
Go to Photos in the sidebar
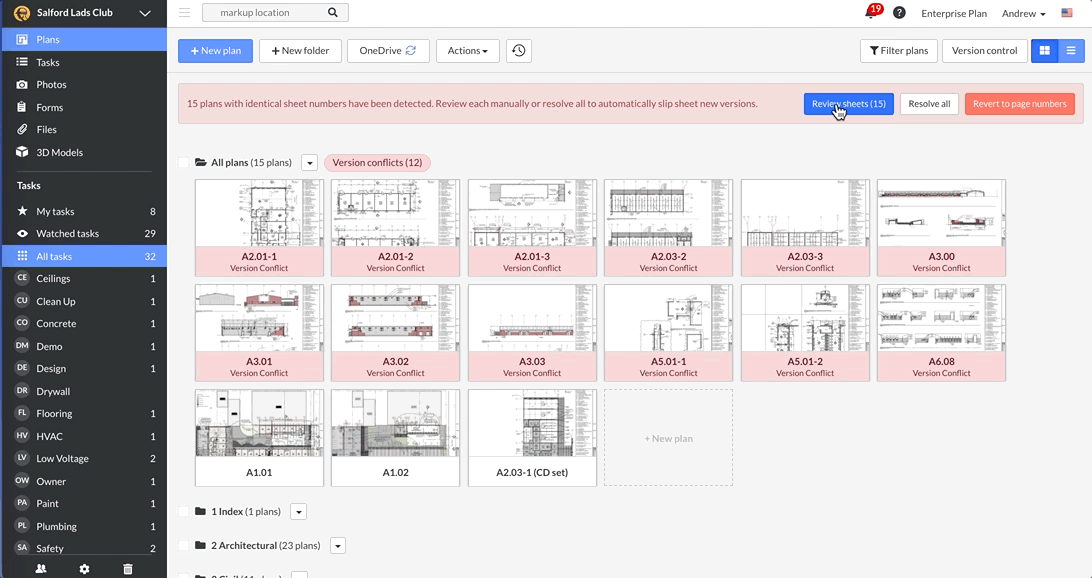click(x=51, y=85)
